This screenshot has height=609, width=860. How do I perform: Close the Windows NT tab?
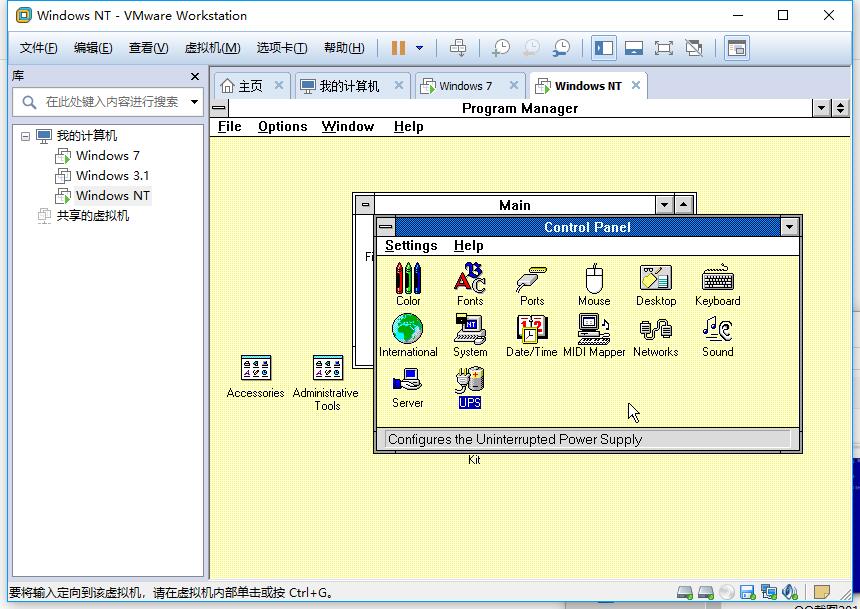pyautogui.click(x=636, y=85)
